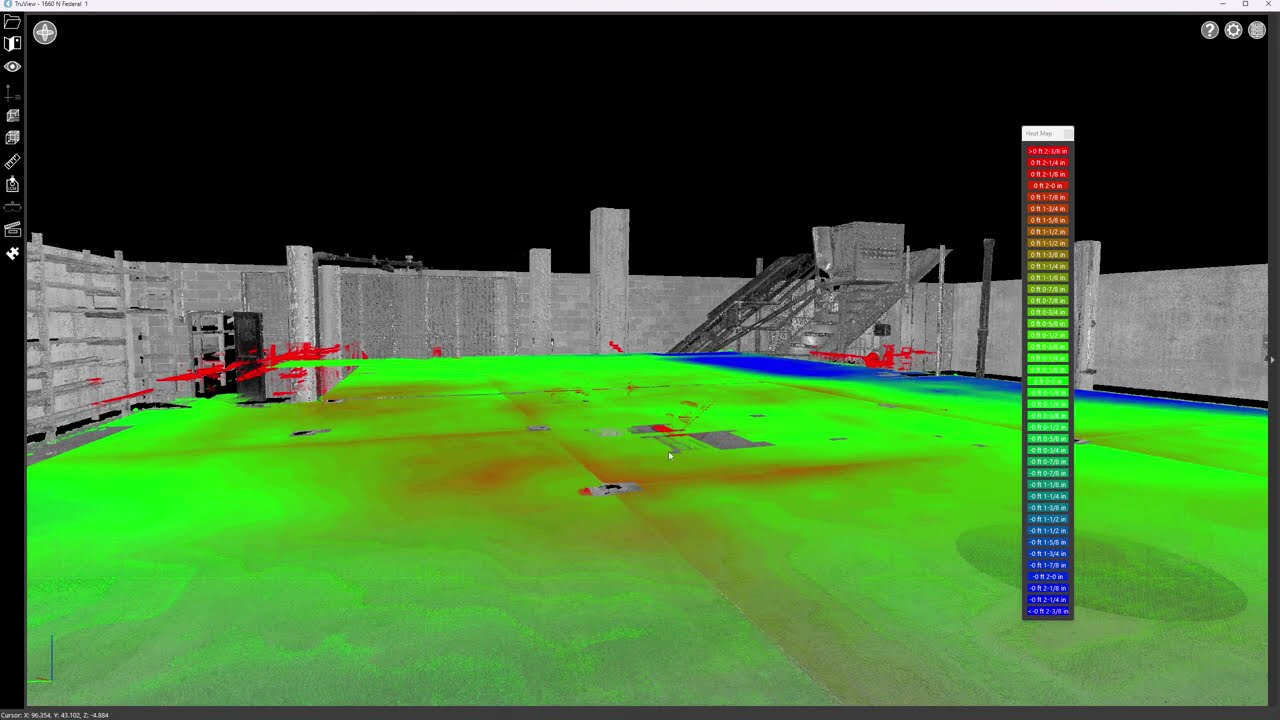Click the cursor coordinates in the status bar

[x=55, y=715]
